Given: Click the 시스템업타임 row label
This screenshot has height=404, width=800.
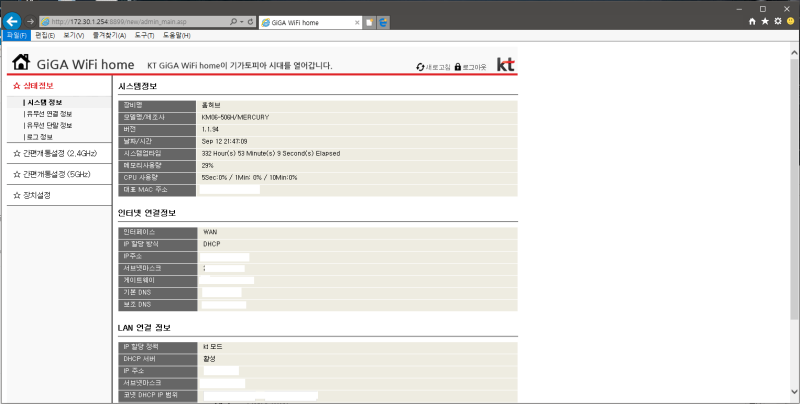Looking at the screenshot, I should tap(142, 154).
